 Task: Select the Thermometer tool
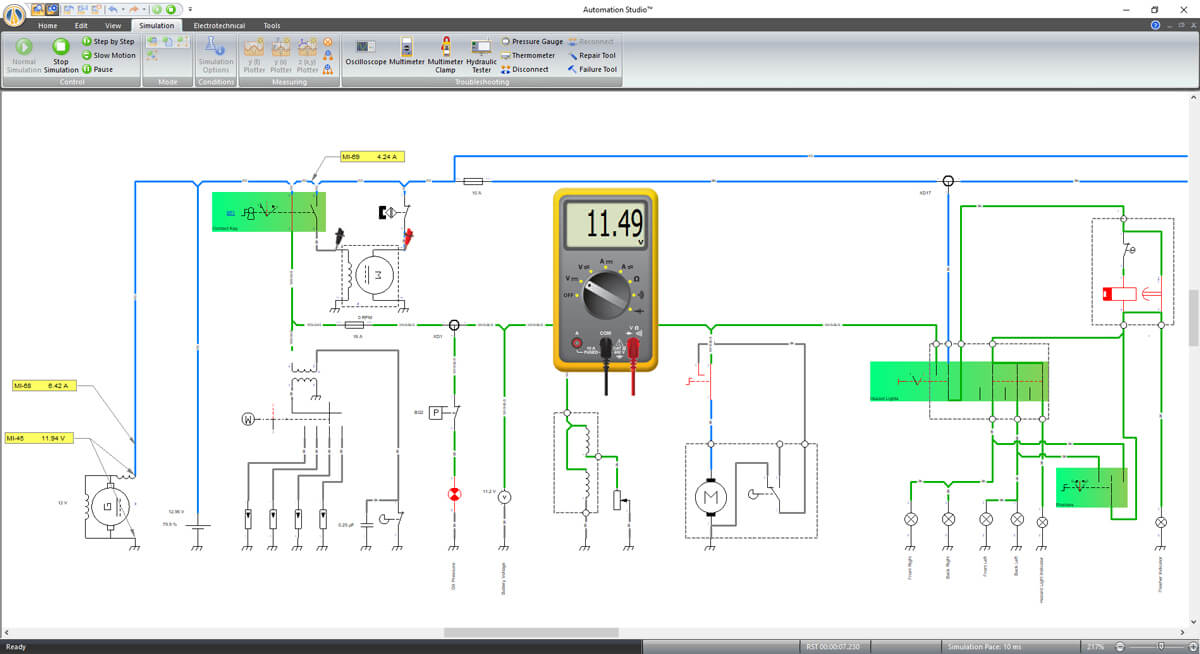tap(528, 56)
